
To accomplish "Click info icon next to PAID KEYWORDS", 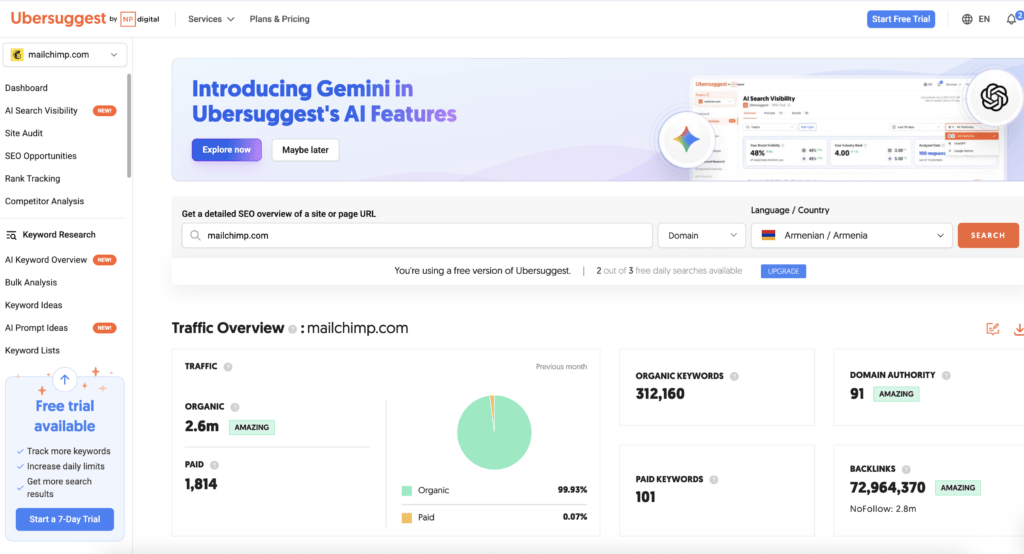I will (x=714, y=480).
